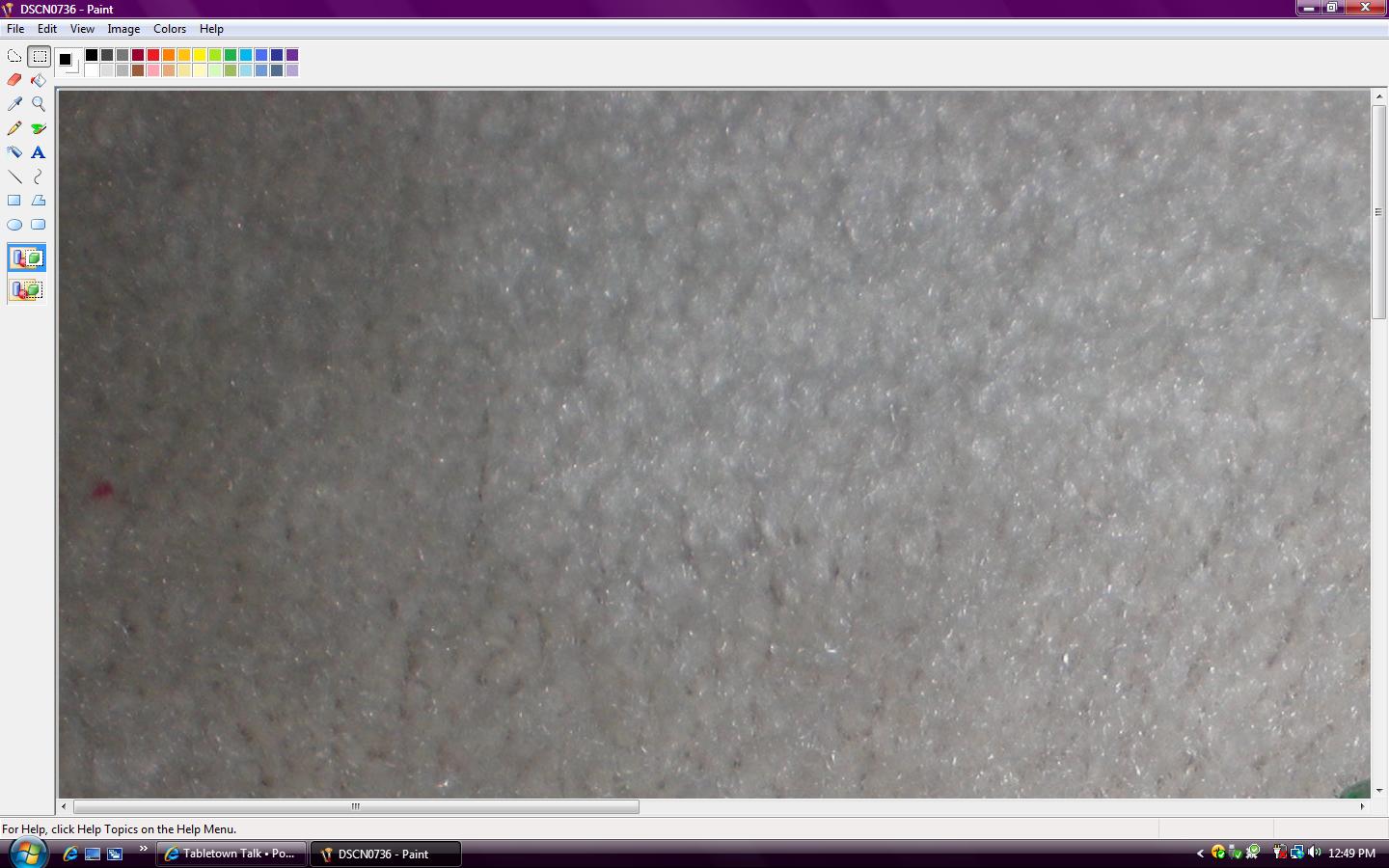Open the View menu
This screenshot has height=868, width=1389.
(82, 29)
